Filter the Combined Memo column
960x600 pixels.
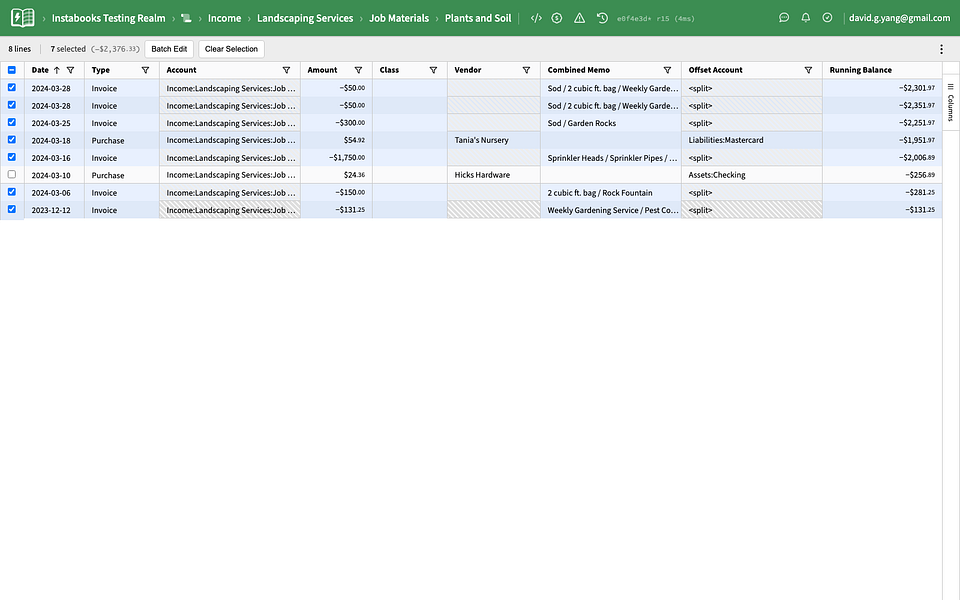[667, 70]
